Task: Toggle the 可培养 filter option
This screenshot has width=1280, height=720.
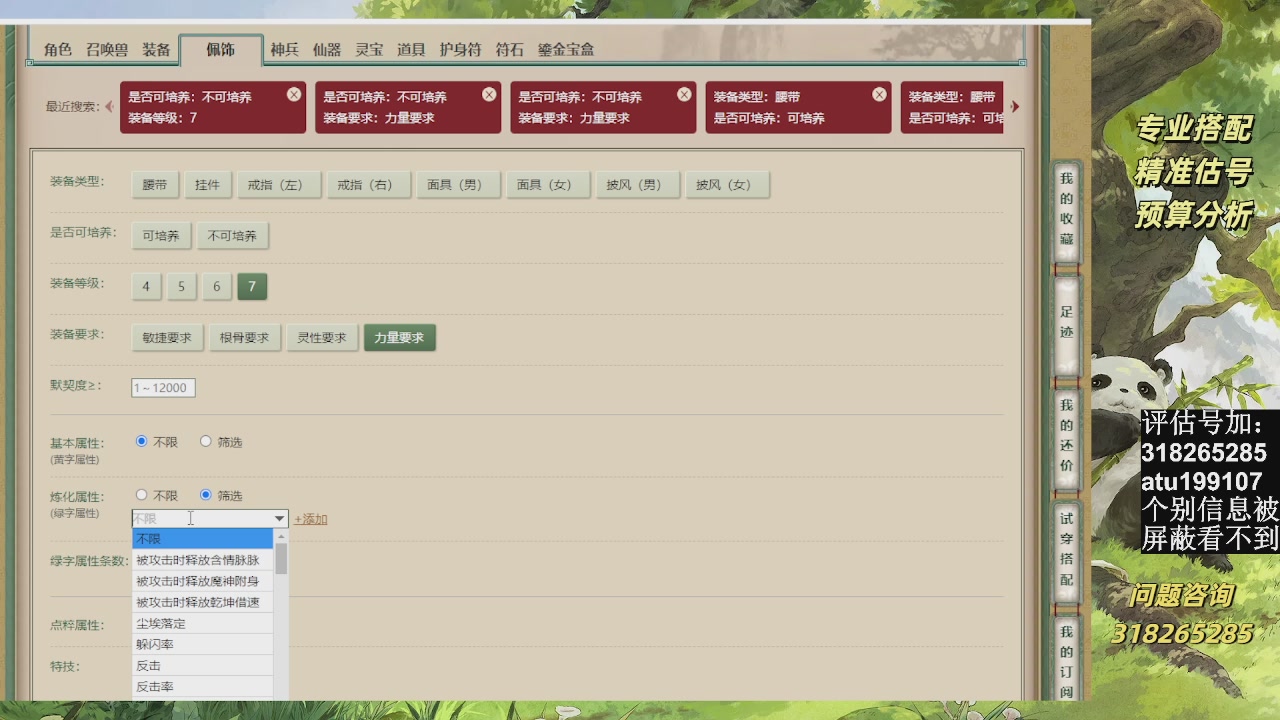Action: click(x=161, y=235)
